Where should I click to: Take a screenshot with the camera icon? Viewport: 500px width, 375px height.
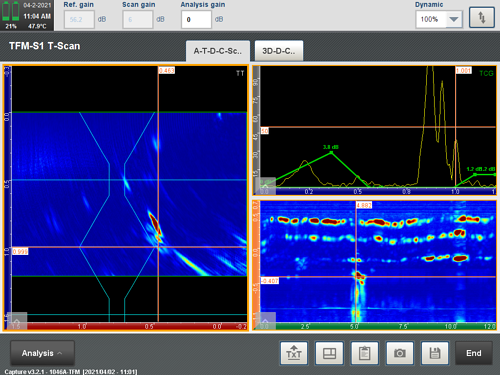tap(400, 353)
